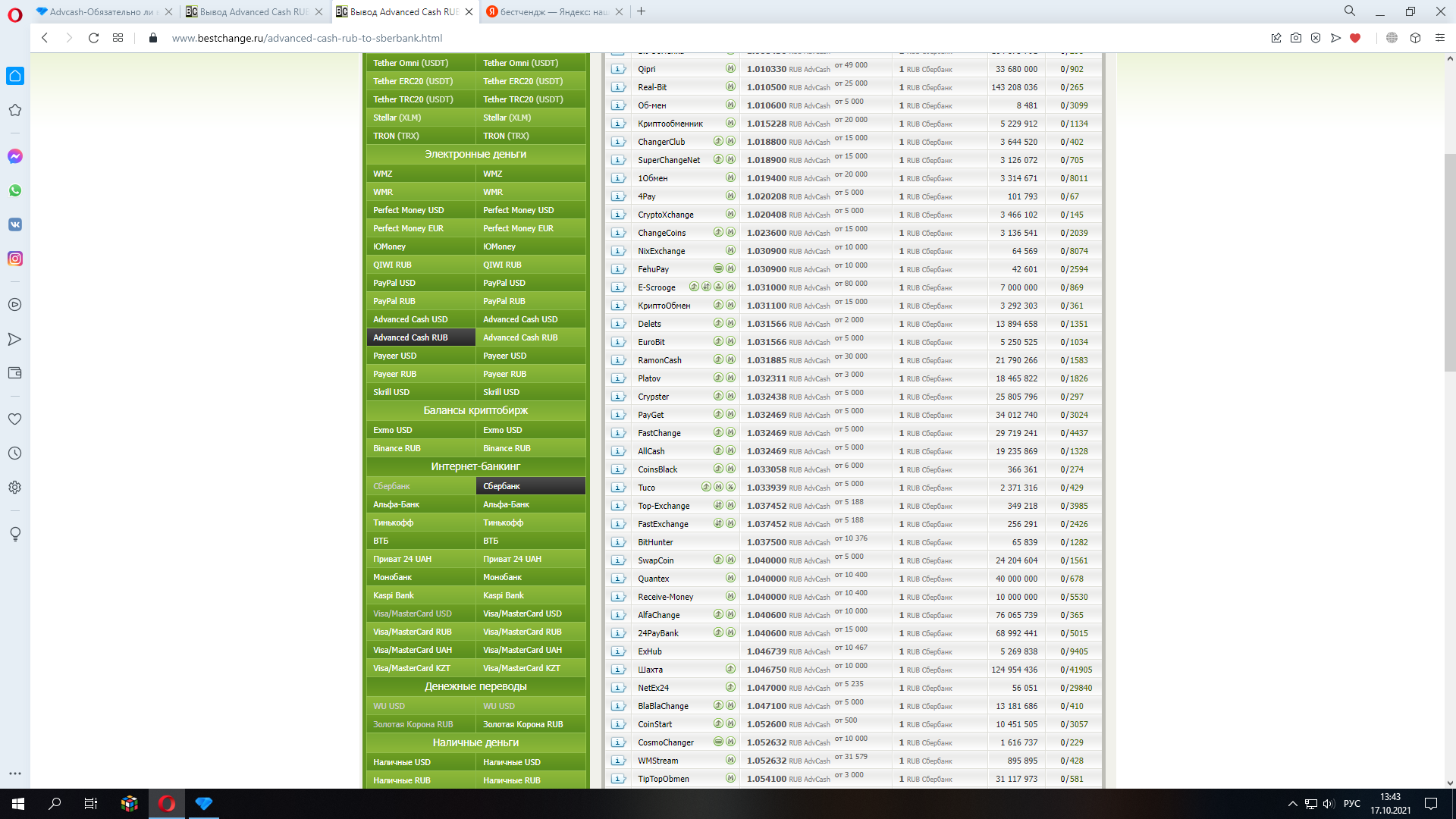Go back to previous page

pos(45,38)
